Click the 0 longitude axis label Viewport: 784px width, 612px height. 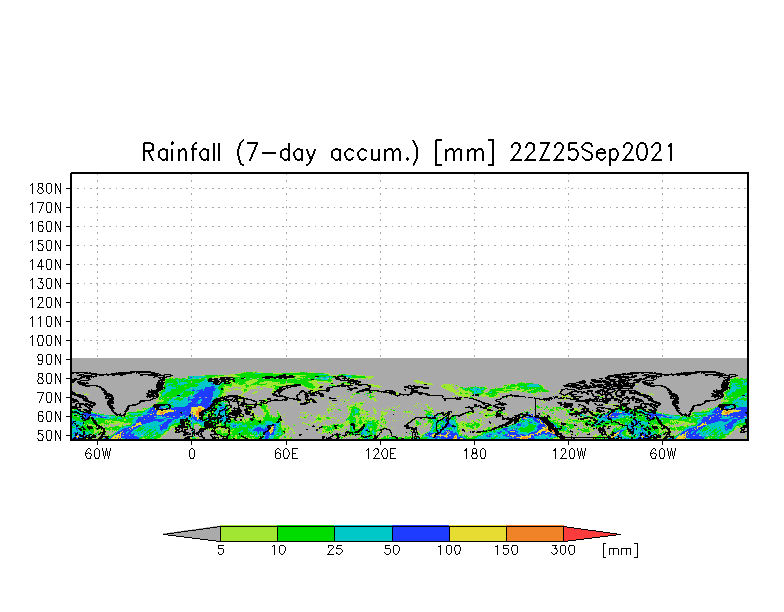click(192, 454)
